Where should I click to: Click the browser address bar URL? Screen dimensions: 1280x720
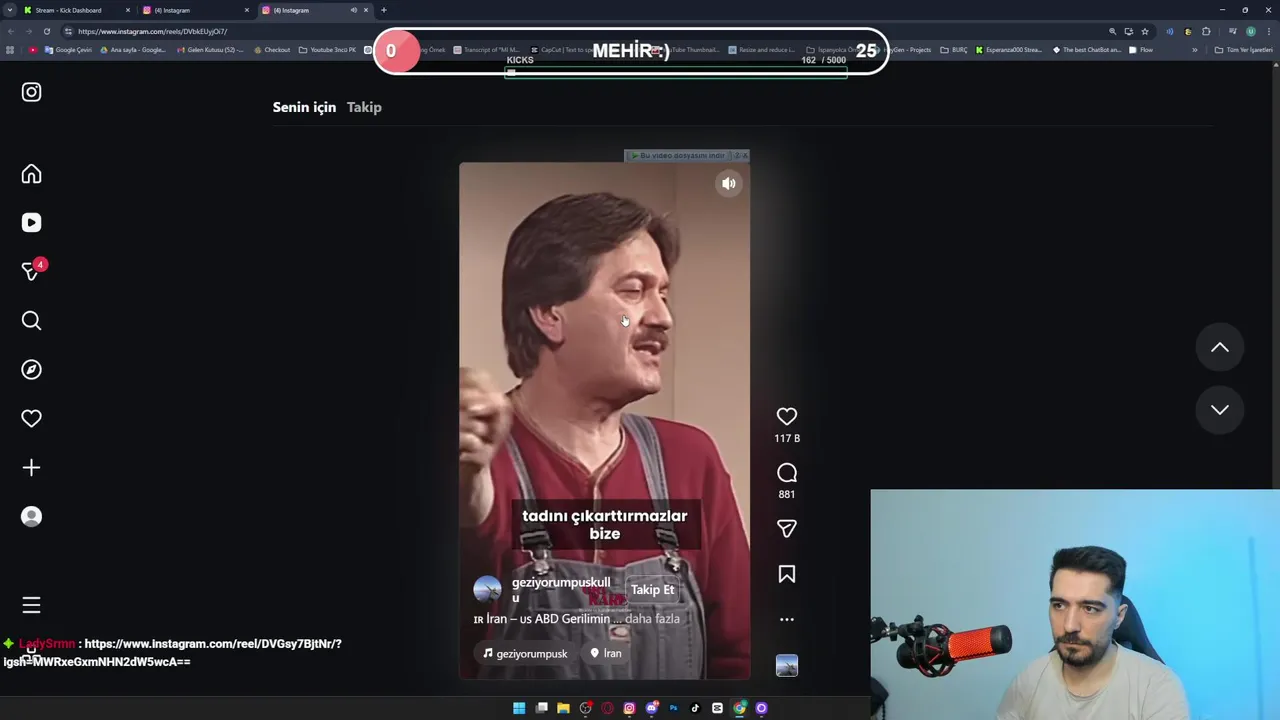click(152, 31)
